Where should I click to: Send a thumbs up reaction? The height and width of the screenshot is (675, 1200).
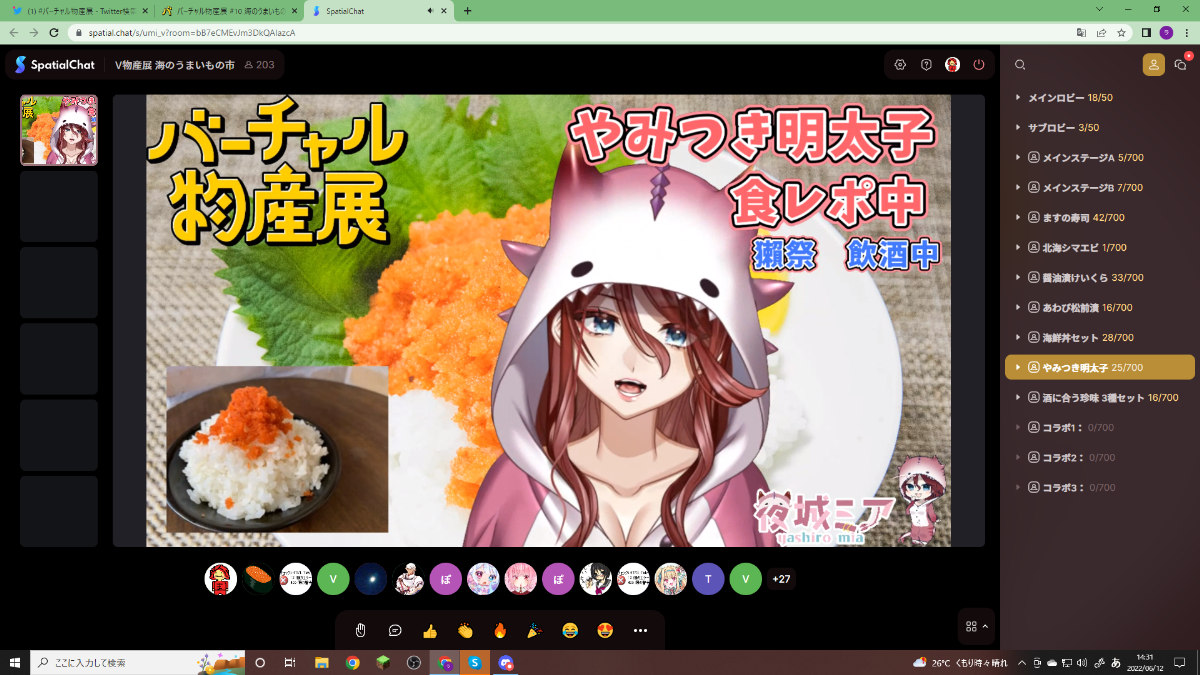point(430,630)
